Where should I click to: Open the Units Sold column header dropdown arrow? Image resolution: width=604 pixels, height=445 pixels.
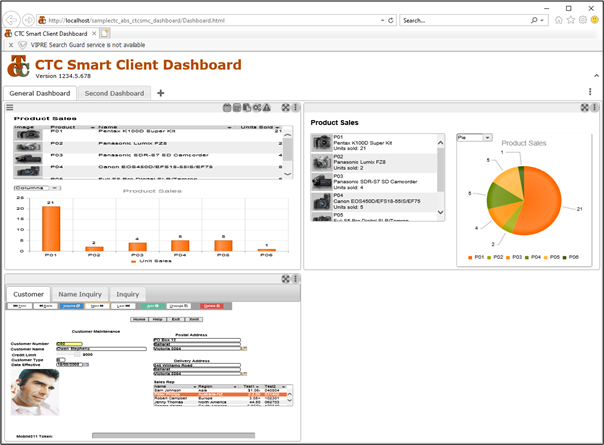[x=277, y=128]
